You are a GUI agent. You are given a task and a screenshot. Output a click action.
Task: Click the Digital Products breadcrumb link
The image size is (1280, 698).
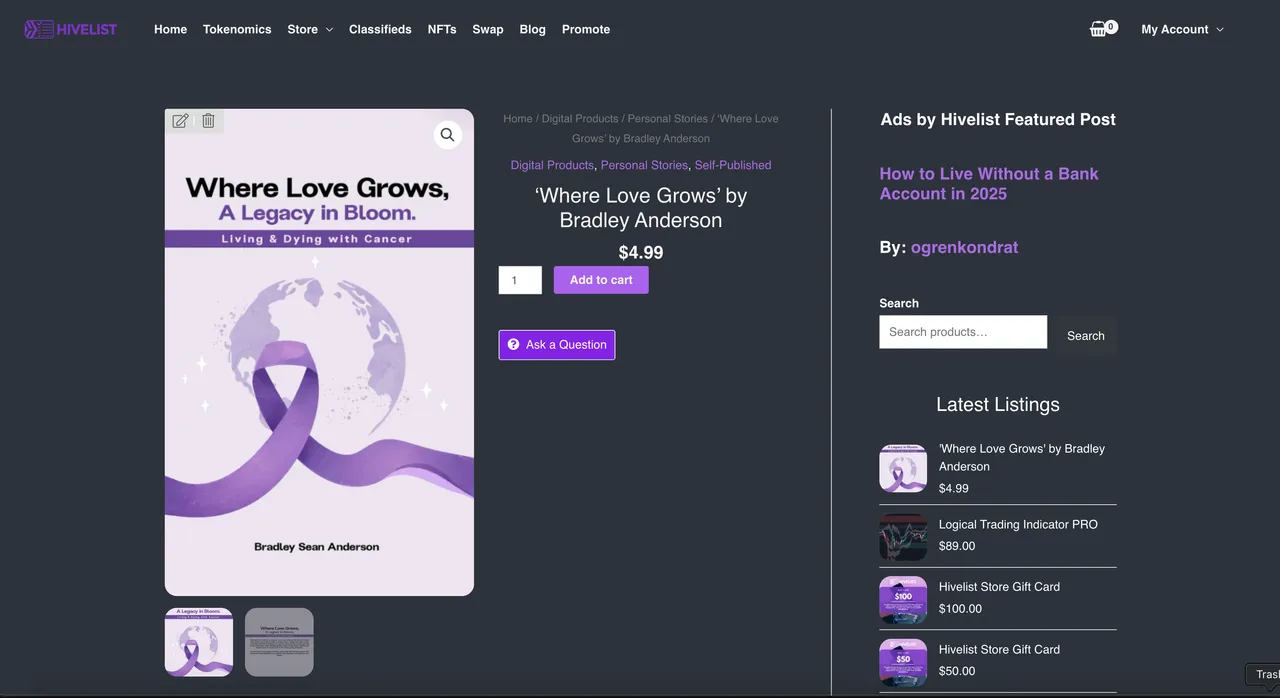point(580,118)
